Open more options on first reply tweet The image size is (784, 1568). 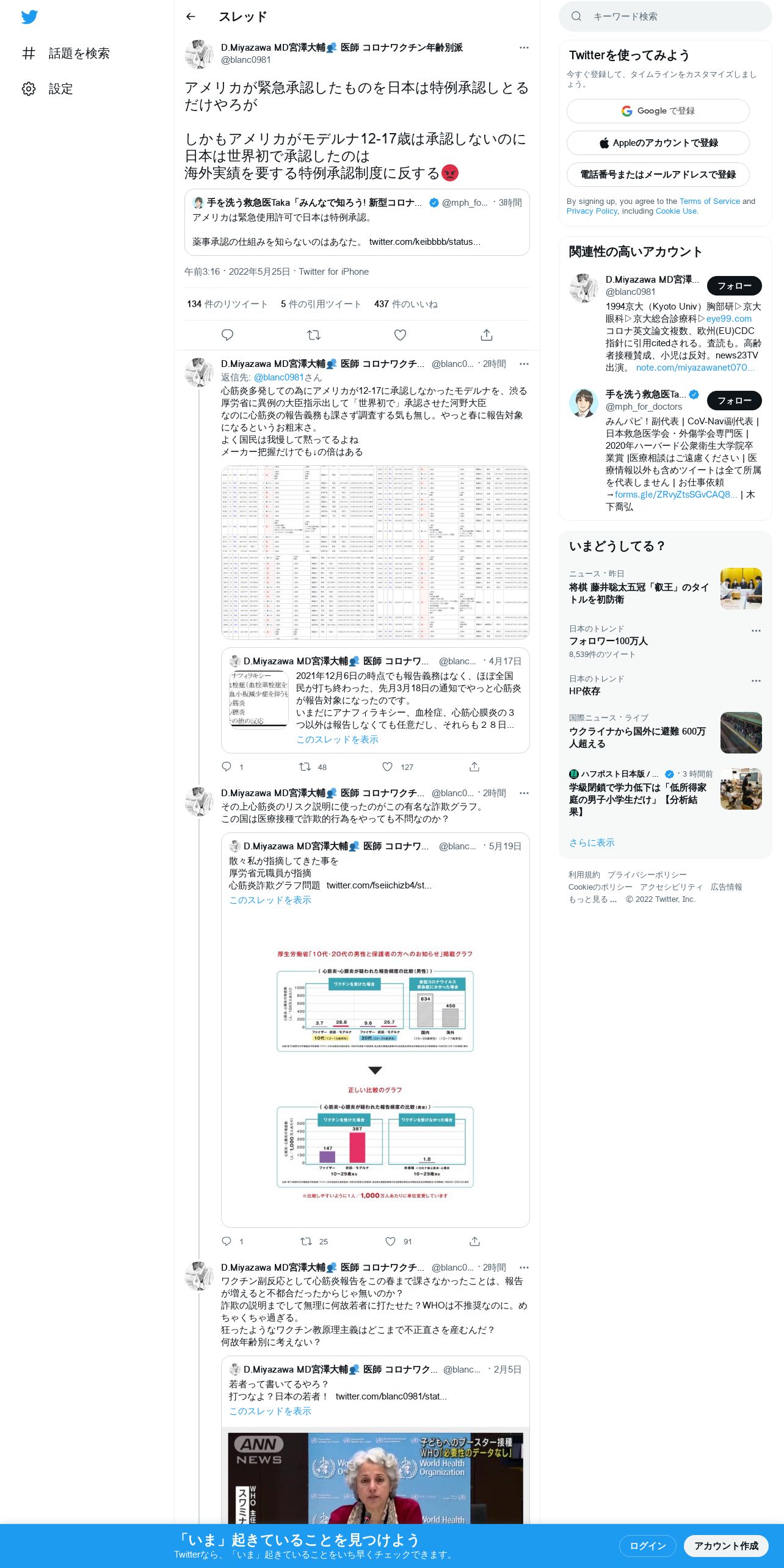524,364
